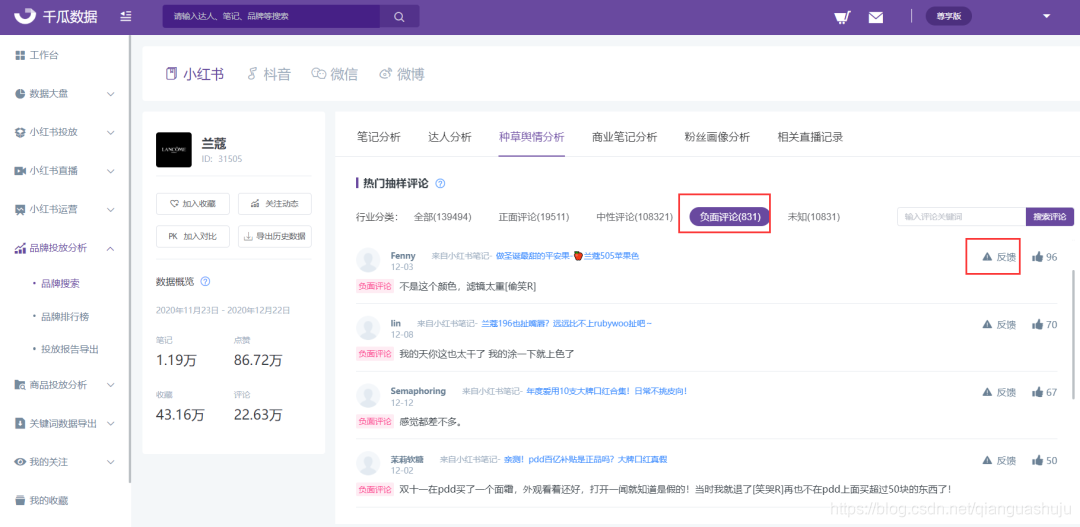This screenshot has height=527, width=1080.
Task: Expand the 小红书投放 menu
Action: point(65,132)
